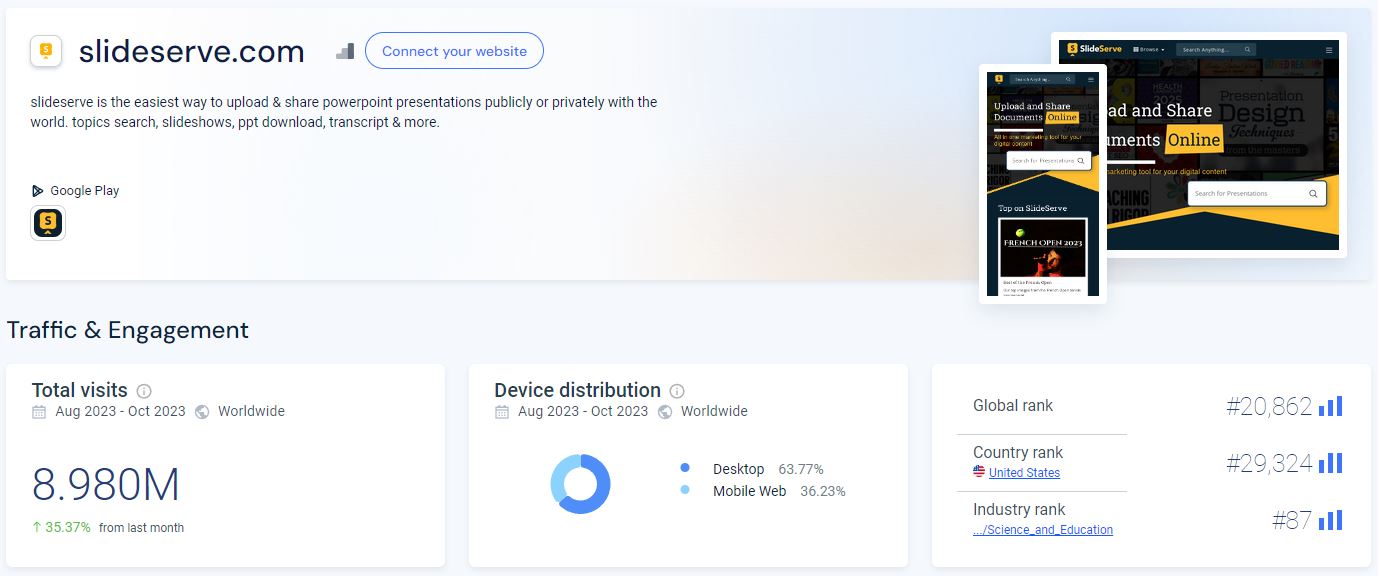Click the Country rank bar chart icon
Viewport: 1378px width, 576px height.
[x=1330, y=463]
